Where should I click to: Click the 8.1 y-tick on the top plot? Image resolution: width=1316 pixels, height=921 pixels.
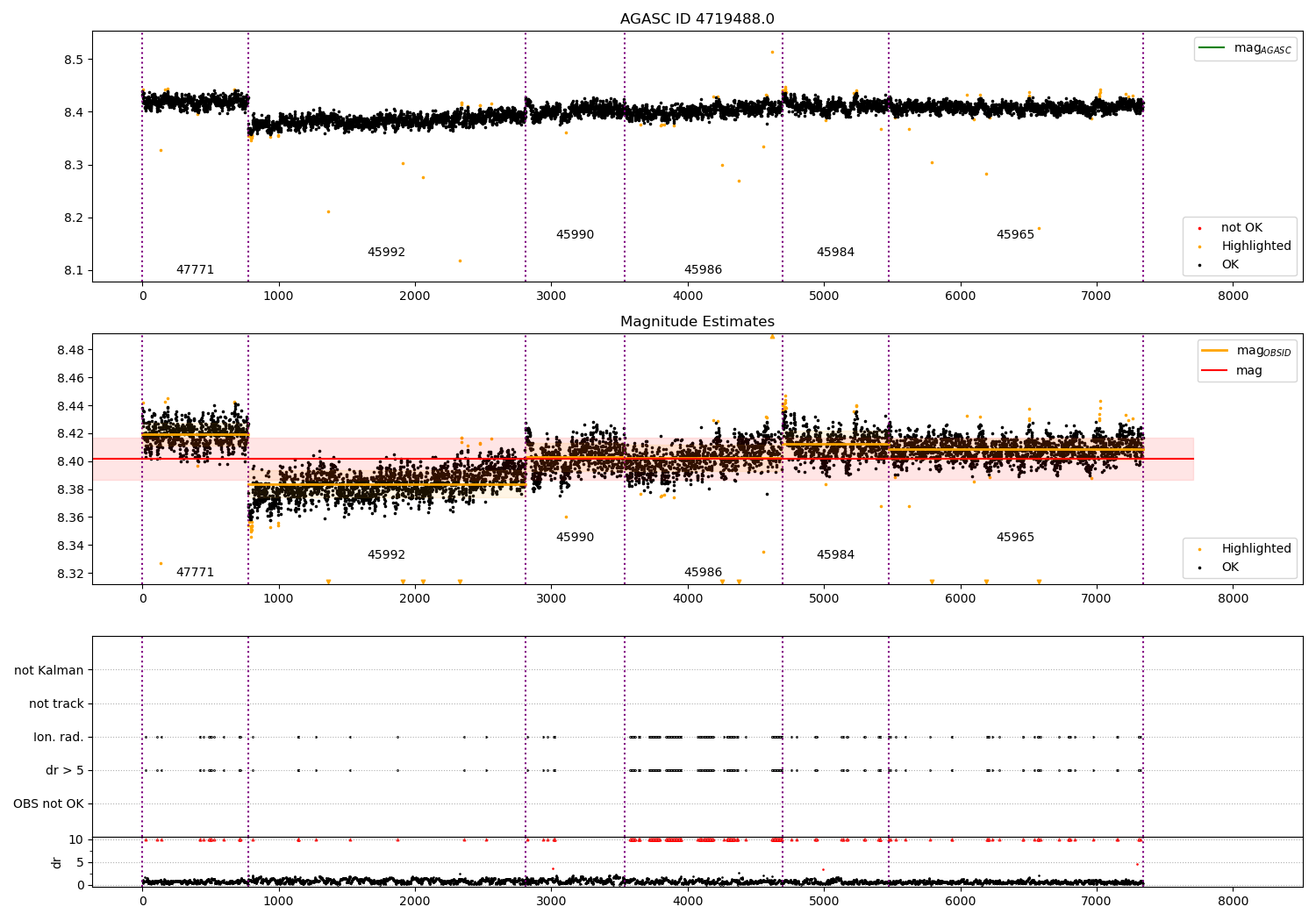click(74, 271)
